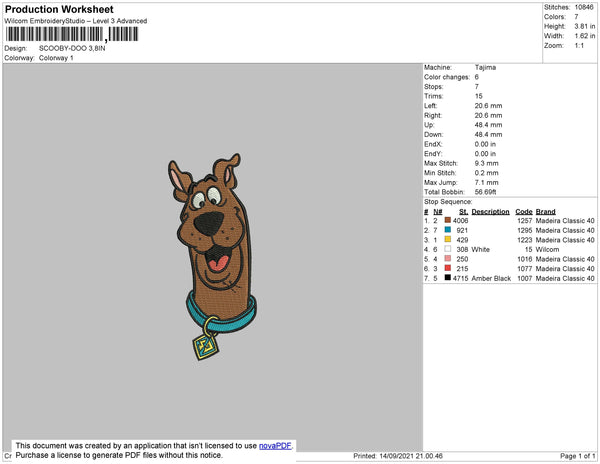Screen dimensions: 600x464
Task: Select the 'EndY:' value 0.00 in
Action: coord(485,154)
